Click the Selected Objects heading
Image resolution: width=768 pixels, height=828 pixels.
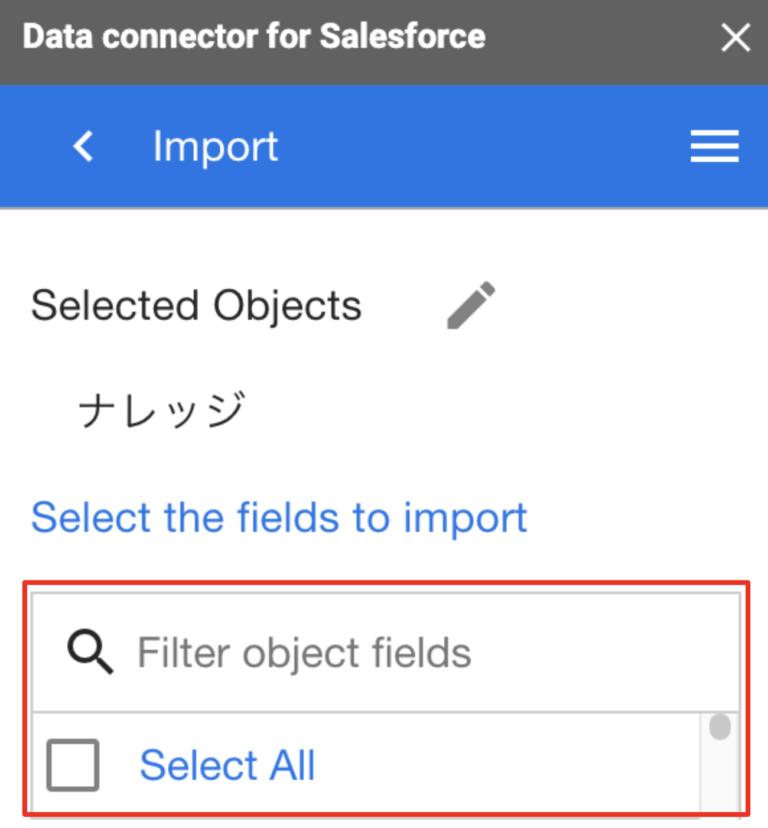[196, 305]
